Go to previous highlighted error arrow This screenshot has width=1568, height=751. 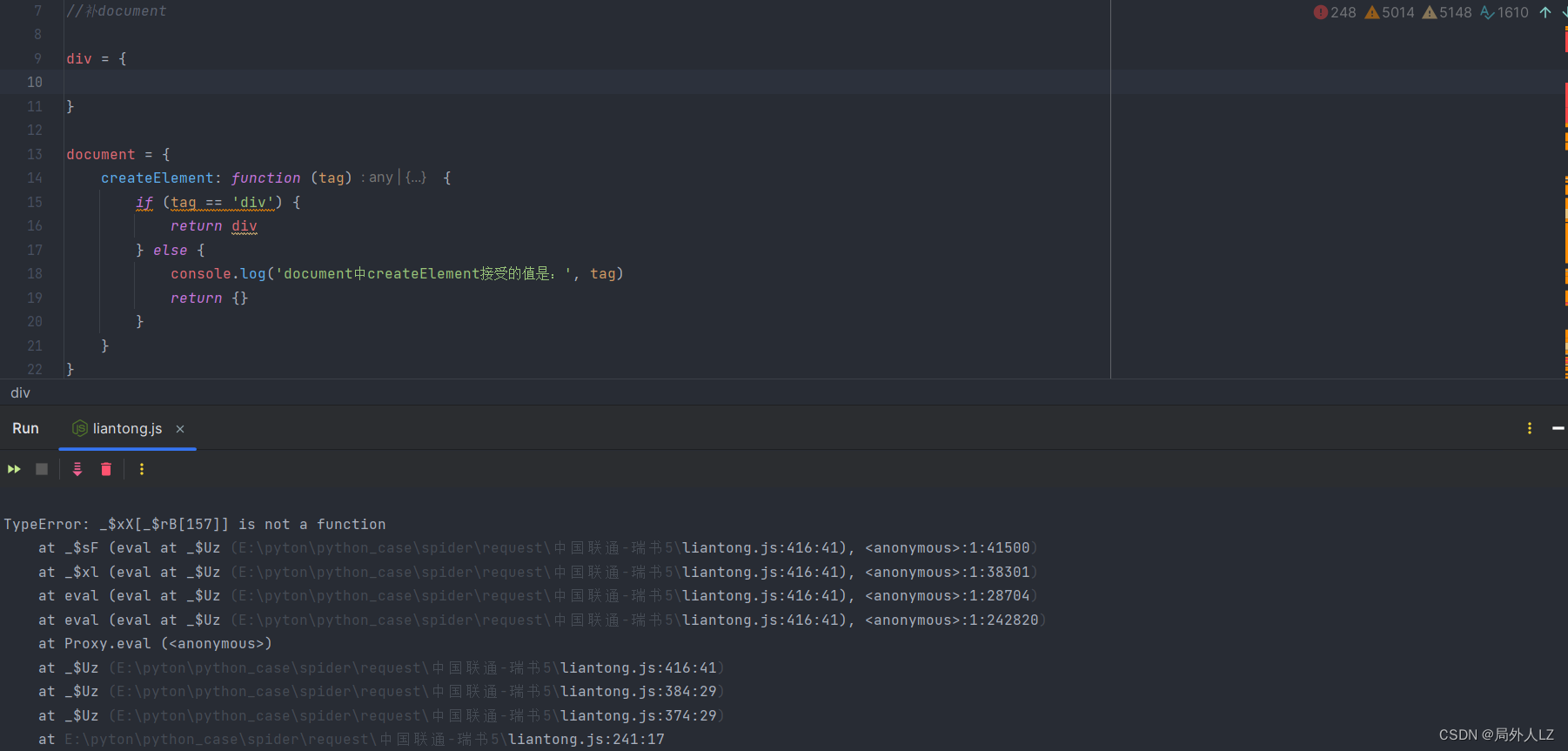pyautogui.click(x=1545, y=12)
